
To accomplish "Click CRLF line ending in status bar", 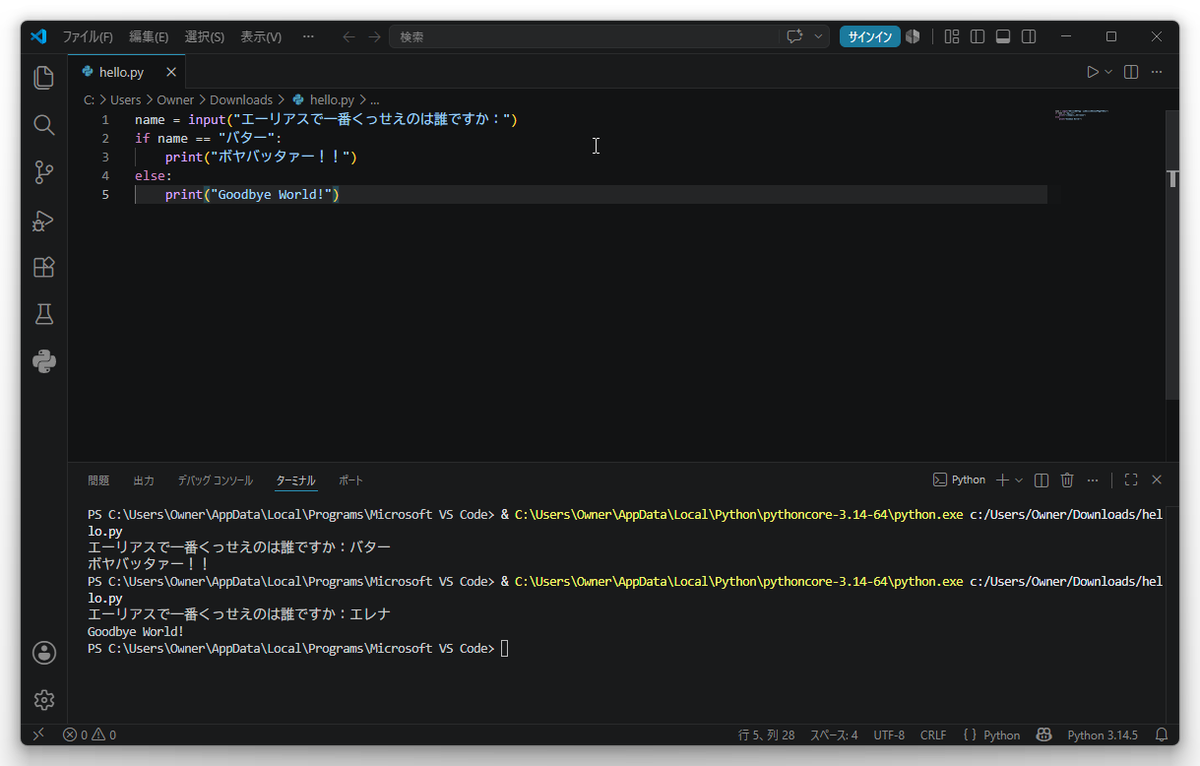I will 933,735.
